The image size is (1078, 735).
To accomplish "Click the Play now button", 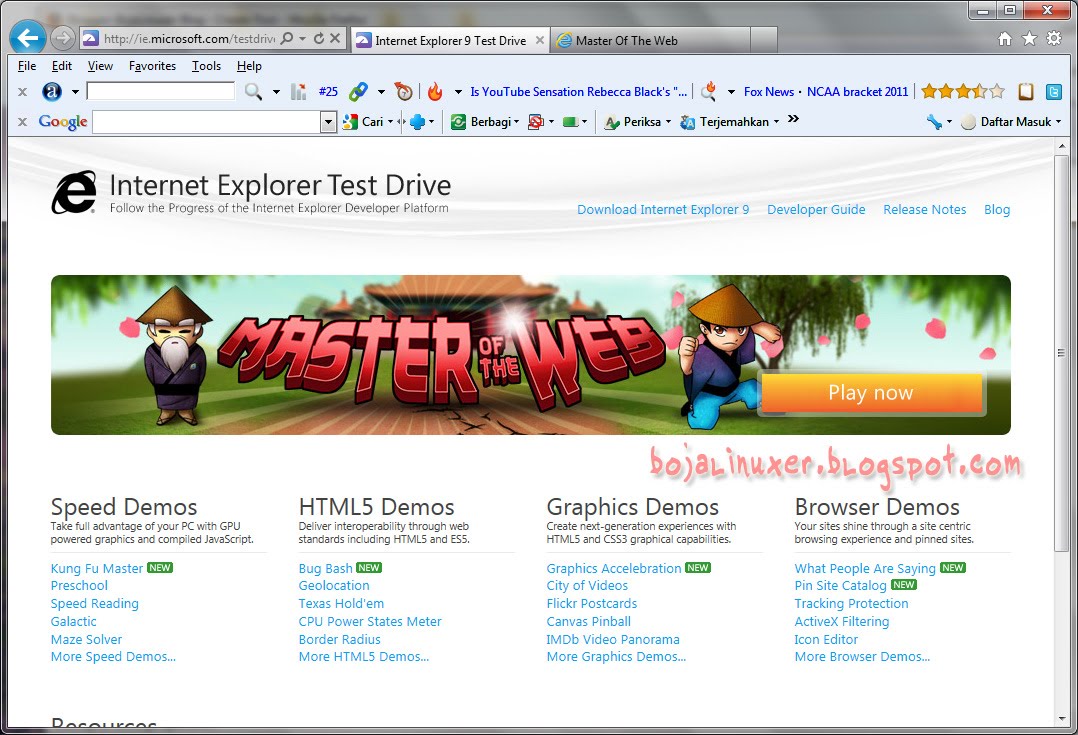I will pos(871,393).
